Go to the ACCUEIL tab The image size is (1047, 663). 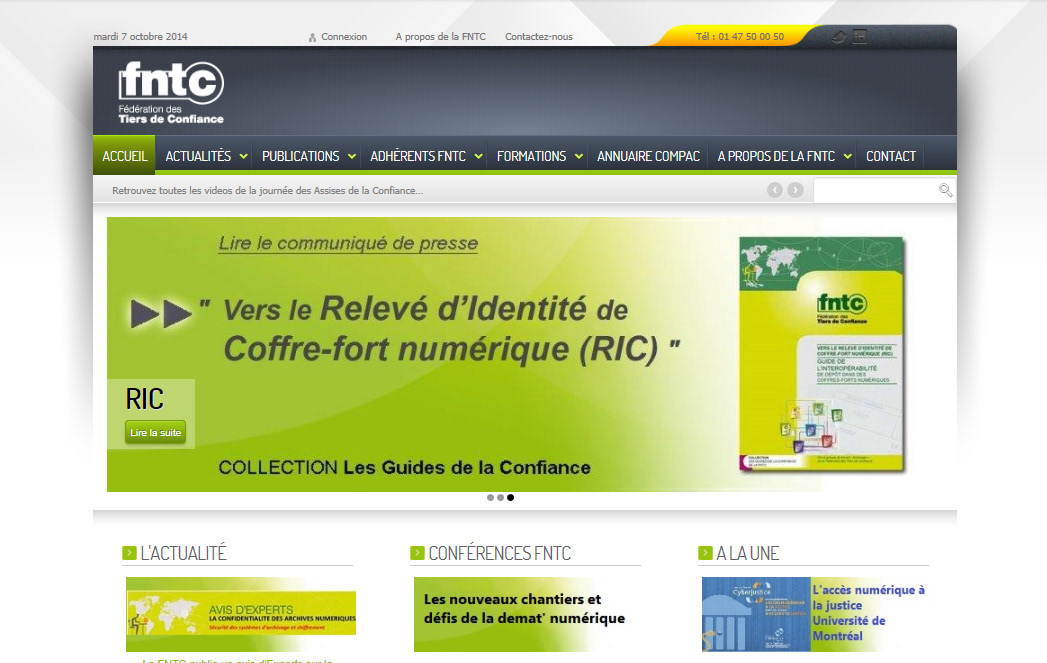124,156
